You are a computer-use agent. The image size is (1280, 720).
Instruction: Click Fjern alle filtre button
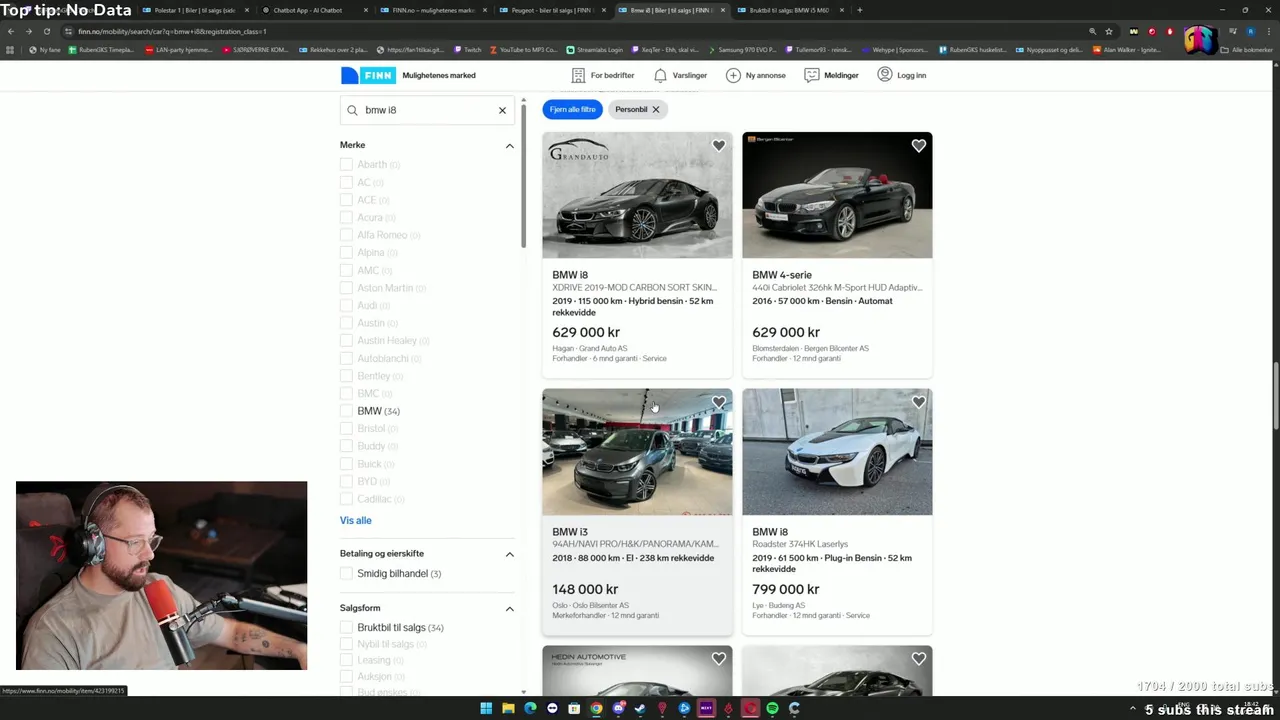pos(572,109)
